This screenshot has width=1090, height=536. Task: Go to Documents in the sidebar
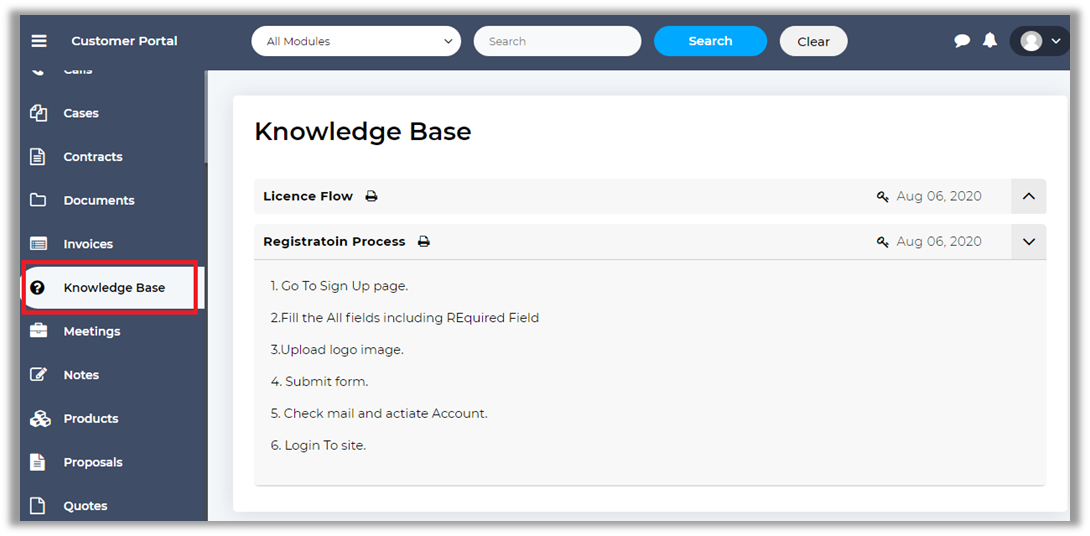98,200
